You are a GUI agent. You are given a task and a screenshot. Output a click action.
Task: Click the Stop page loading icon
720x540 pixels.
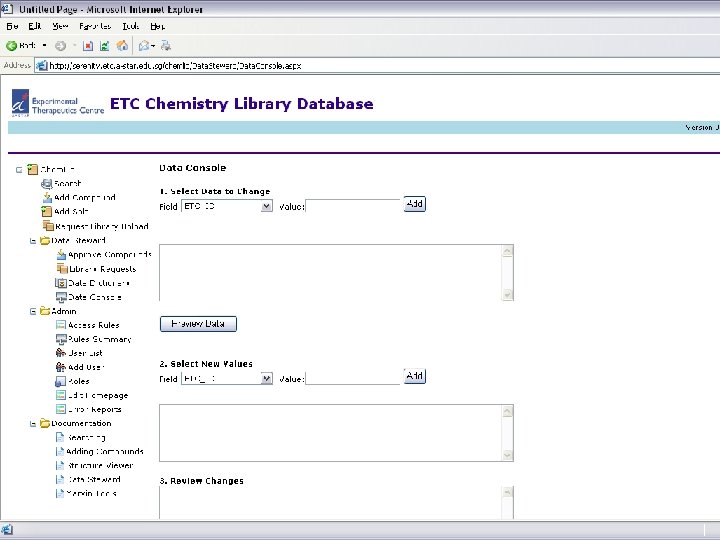[x=88, y=45]
